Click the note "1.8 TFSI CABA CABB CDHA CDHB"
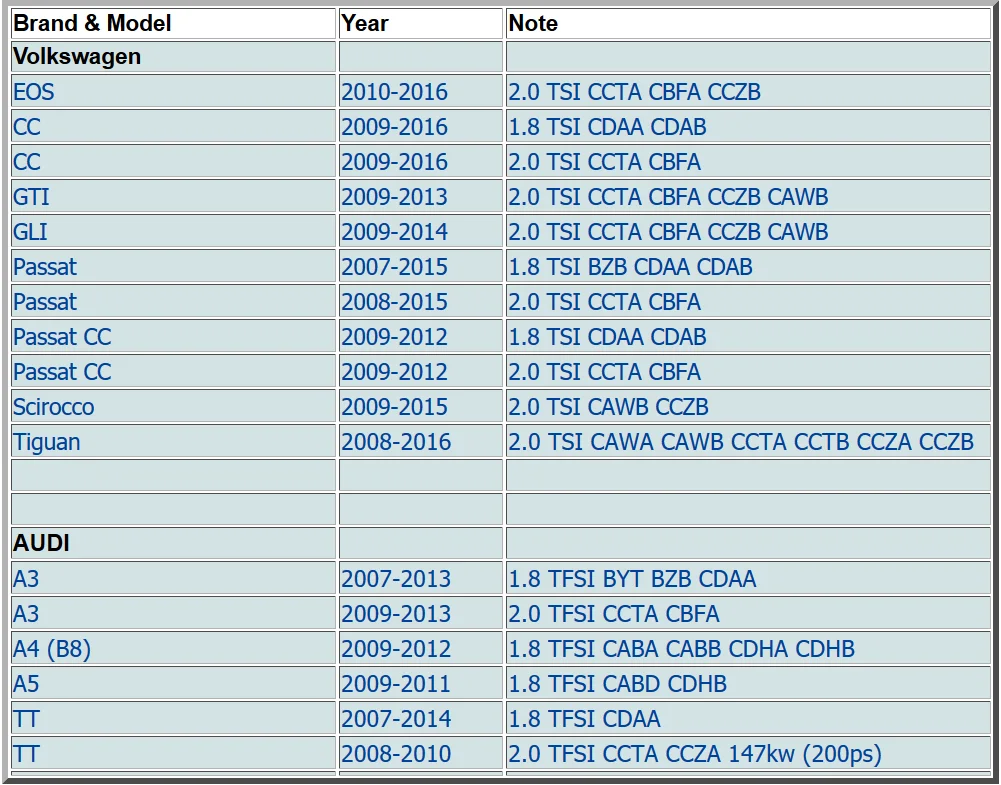The height and width of the screenshot is (785, 1001). [681, 650]
